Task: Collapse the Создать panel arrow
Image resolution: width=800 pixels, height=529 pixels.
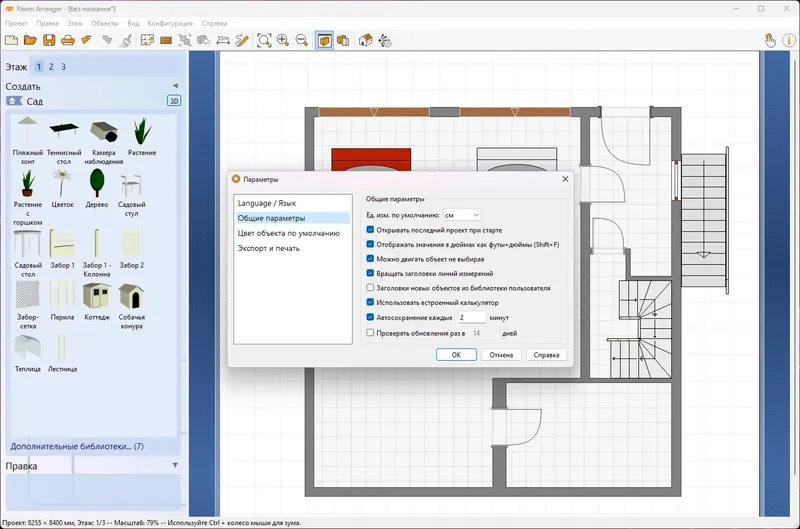Action: (175, 86)
